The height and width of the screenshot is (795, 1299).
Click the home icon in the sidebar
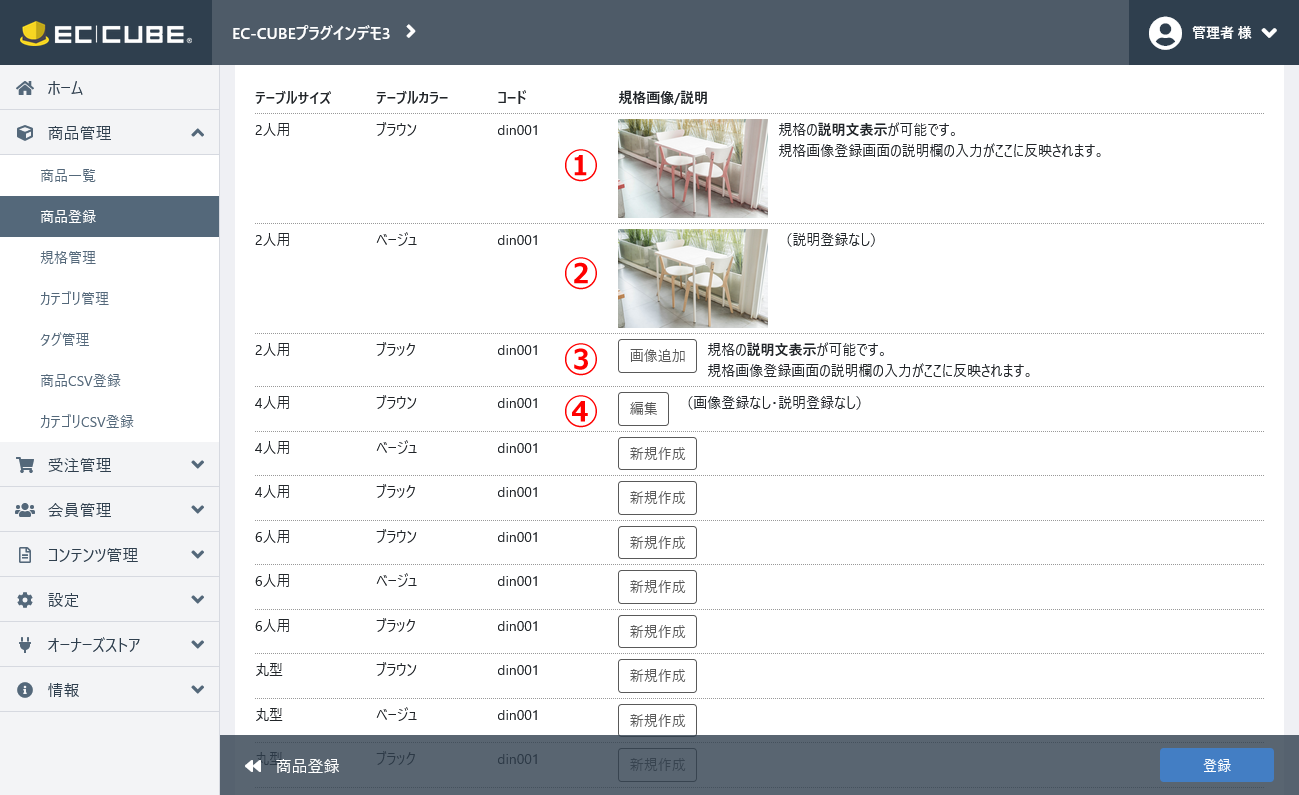24,88
